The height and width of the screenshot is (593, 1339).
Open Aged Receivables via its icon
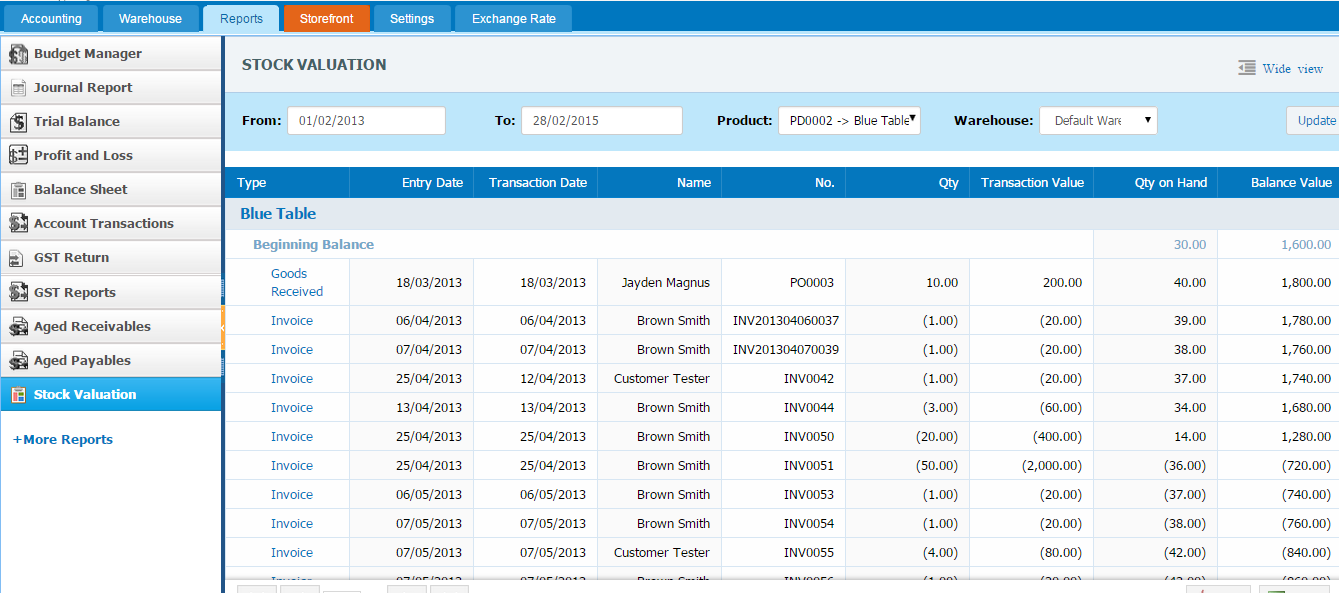point(18,327)
